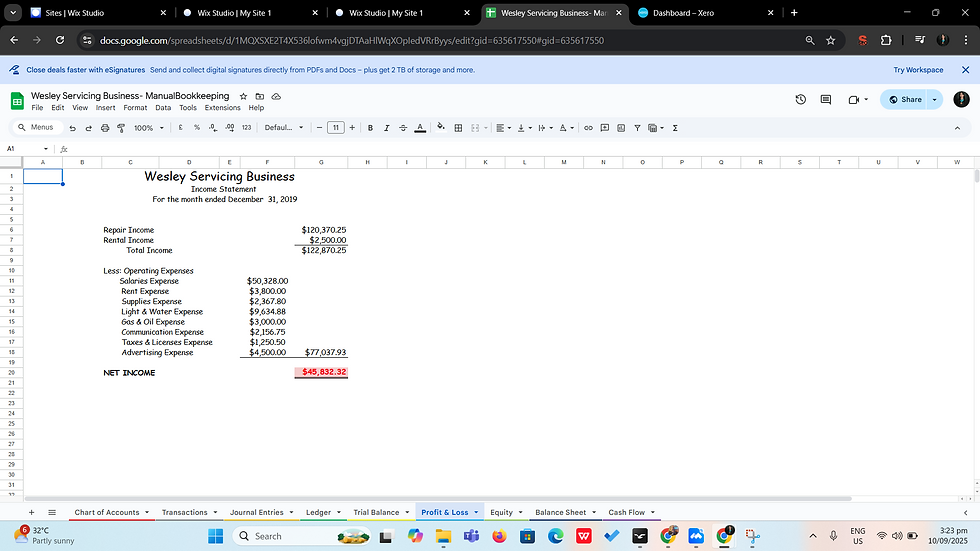This screenshot has width=980, height=551.
Task: Toggle bold formatting
Action: (370, 127)
